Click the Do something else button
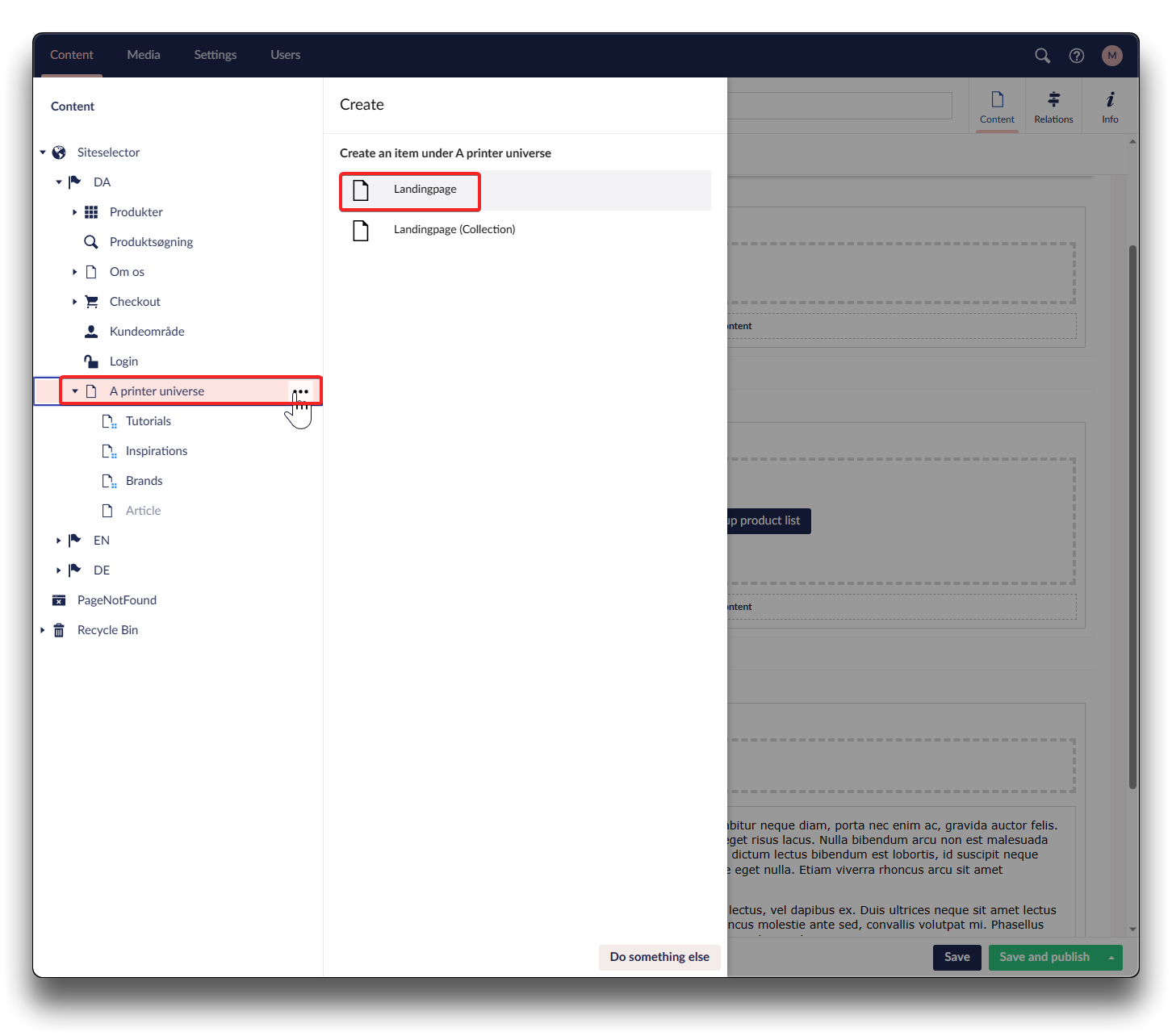 (659, 957)
